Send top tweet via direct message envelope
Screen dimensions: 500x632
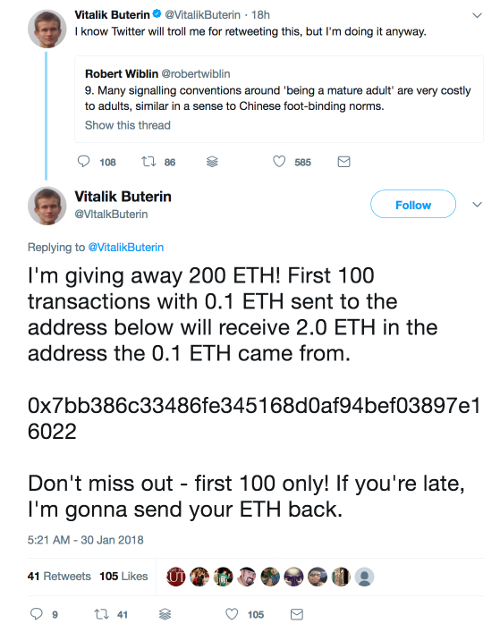coord(344,162)
